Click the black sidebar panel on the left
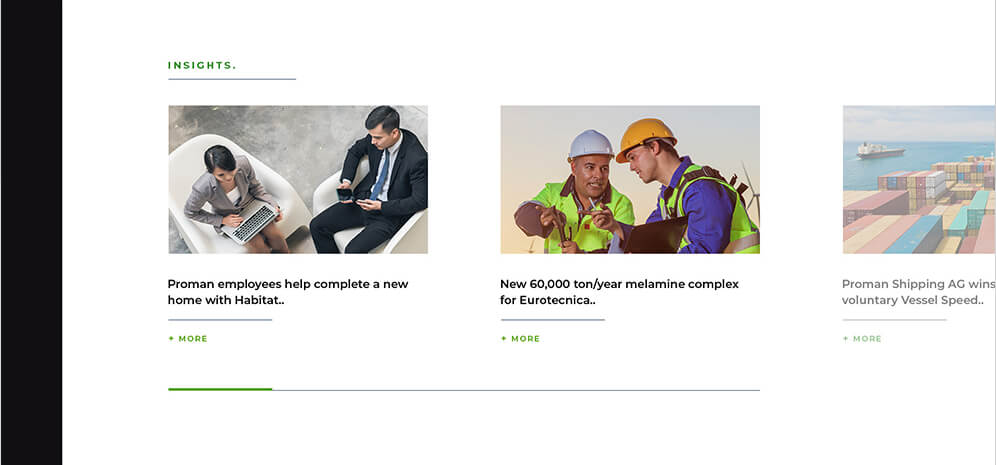This screenshot has height=465, width=996. pos(32,232)
